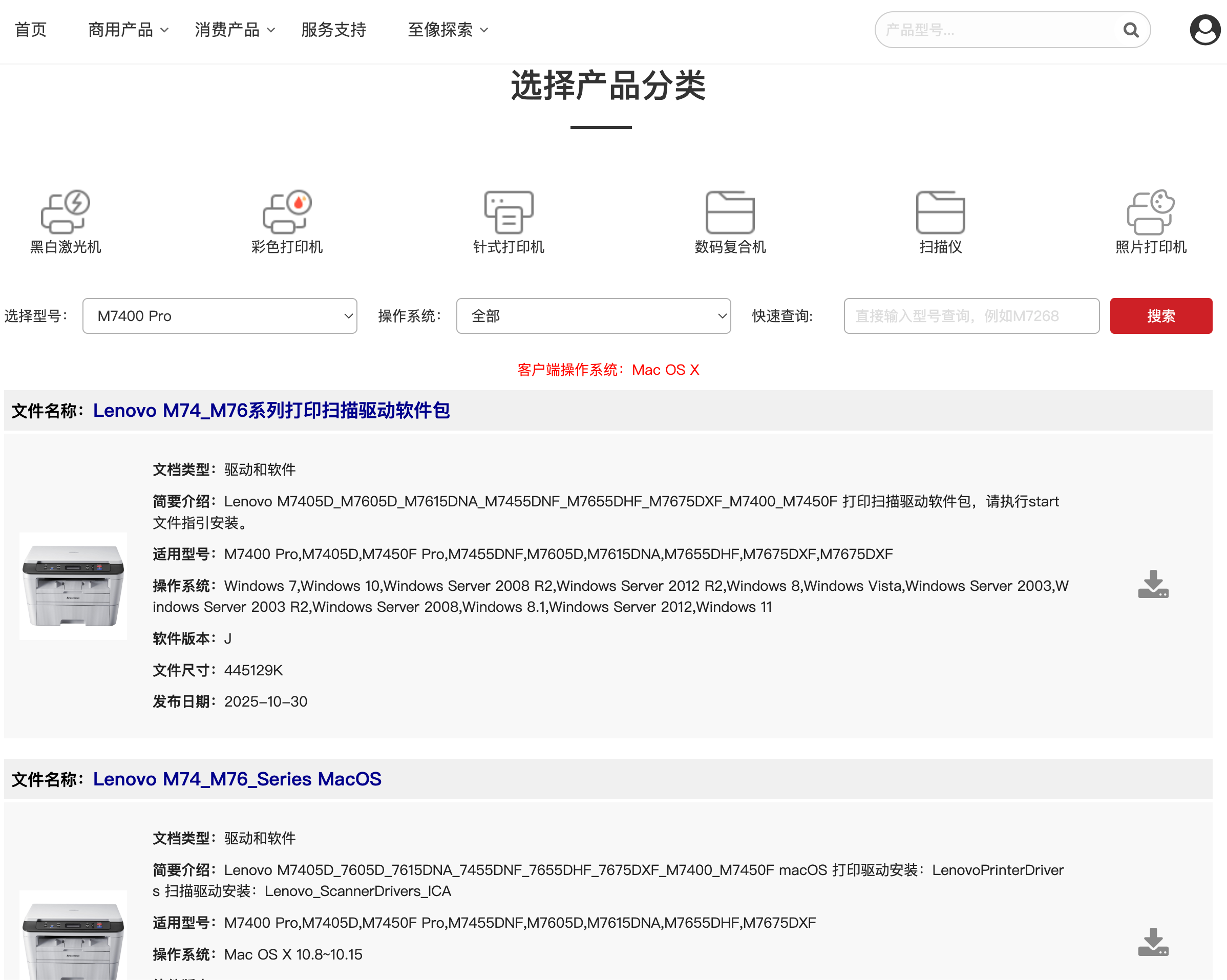The width and height of the screenshot is (1227, 980).
Task: Click the quick query model input field
Action: point(971,316)
